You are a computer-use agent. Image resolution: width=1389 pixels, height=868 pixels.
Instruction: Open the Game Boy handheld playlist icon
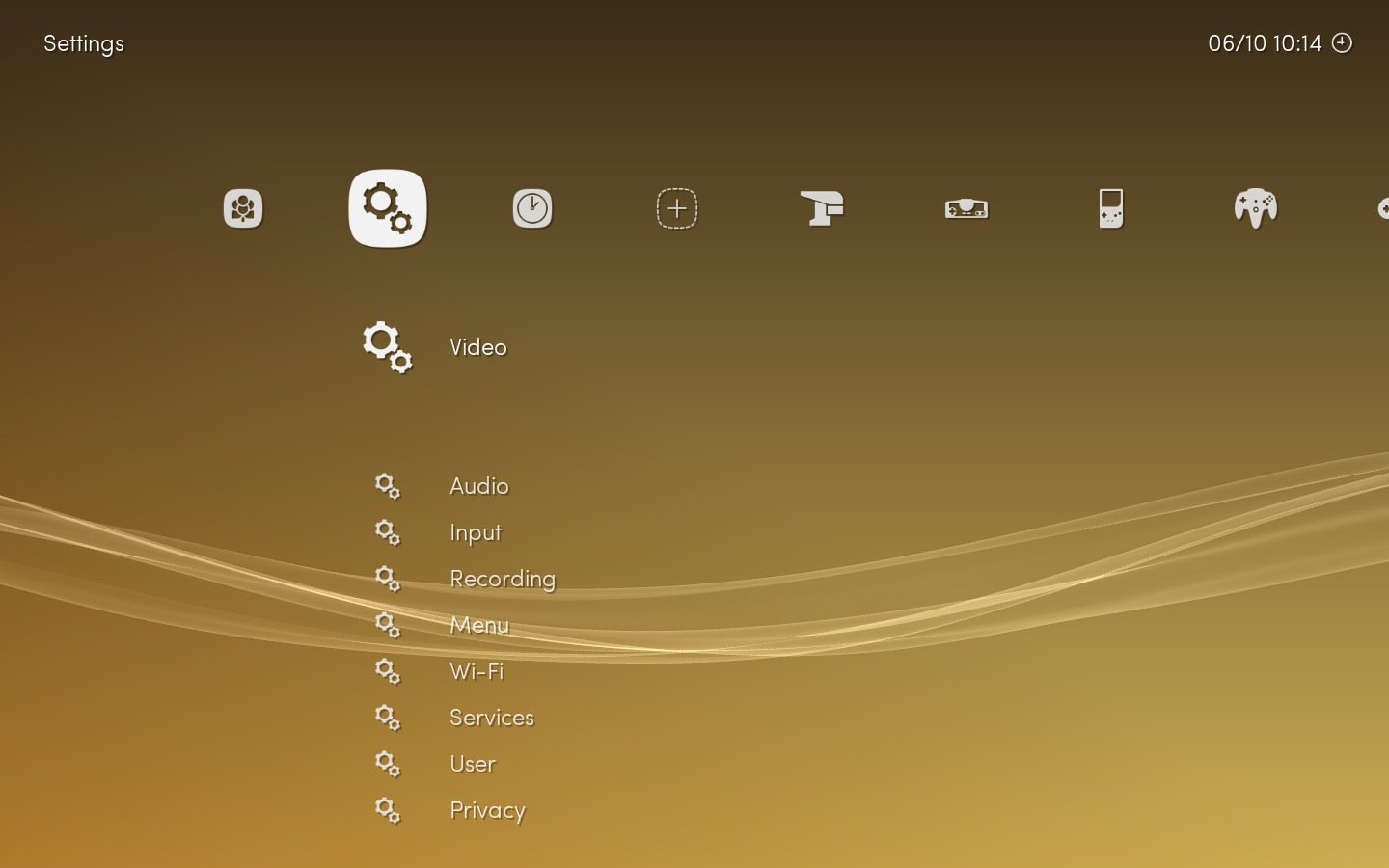click(x=1111, y=208)
